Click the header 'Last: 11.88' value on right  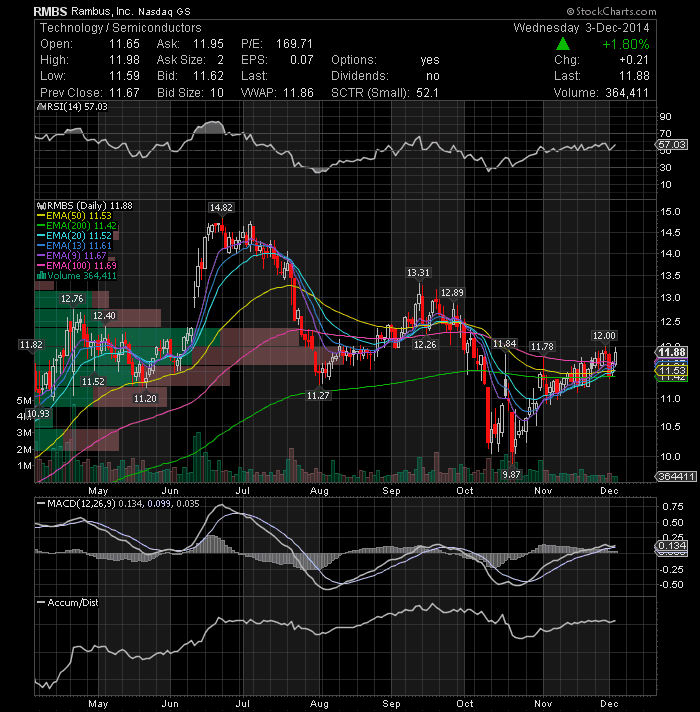coord(634,76)
